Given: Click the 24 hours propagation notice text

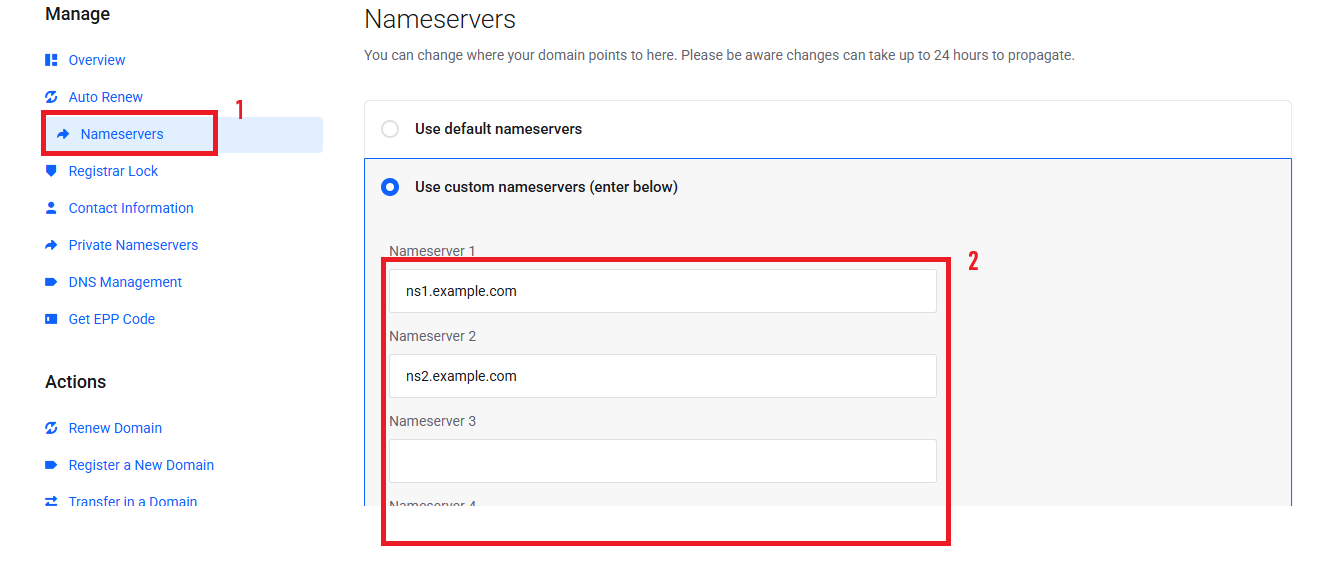Looking at the screenshot, I should [719, 55].
